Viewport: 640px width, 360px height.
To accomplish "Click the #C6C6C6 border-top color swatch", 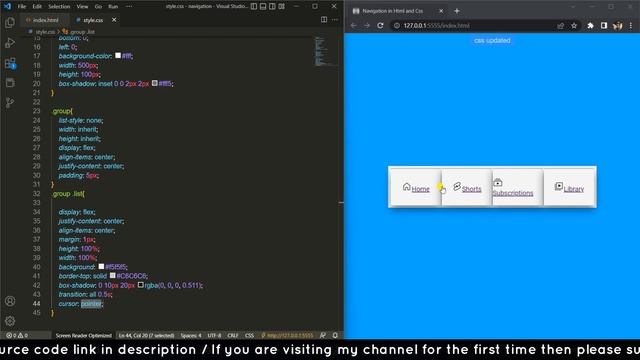I will pyautogui.click(x=112, y=276).
